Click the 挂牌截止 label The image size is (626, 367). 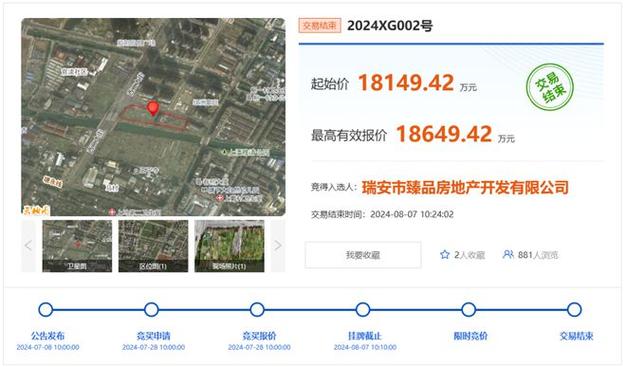[365, 336]
